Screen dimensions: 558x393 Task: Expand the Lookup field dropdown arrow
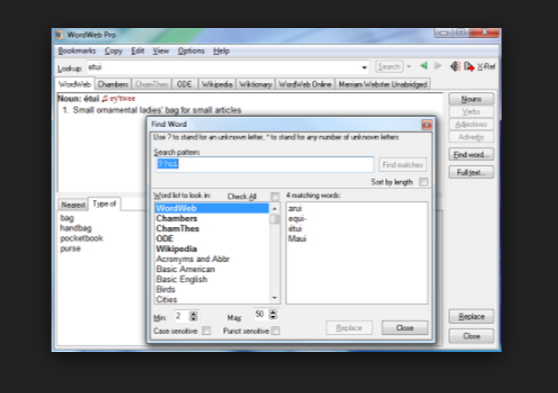pyautogui.click(x=364, y=67)
